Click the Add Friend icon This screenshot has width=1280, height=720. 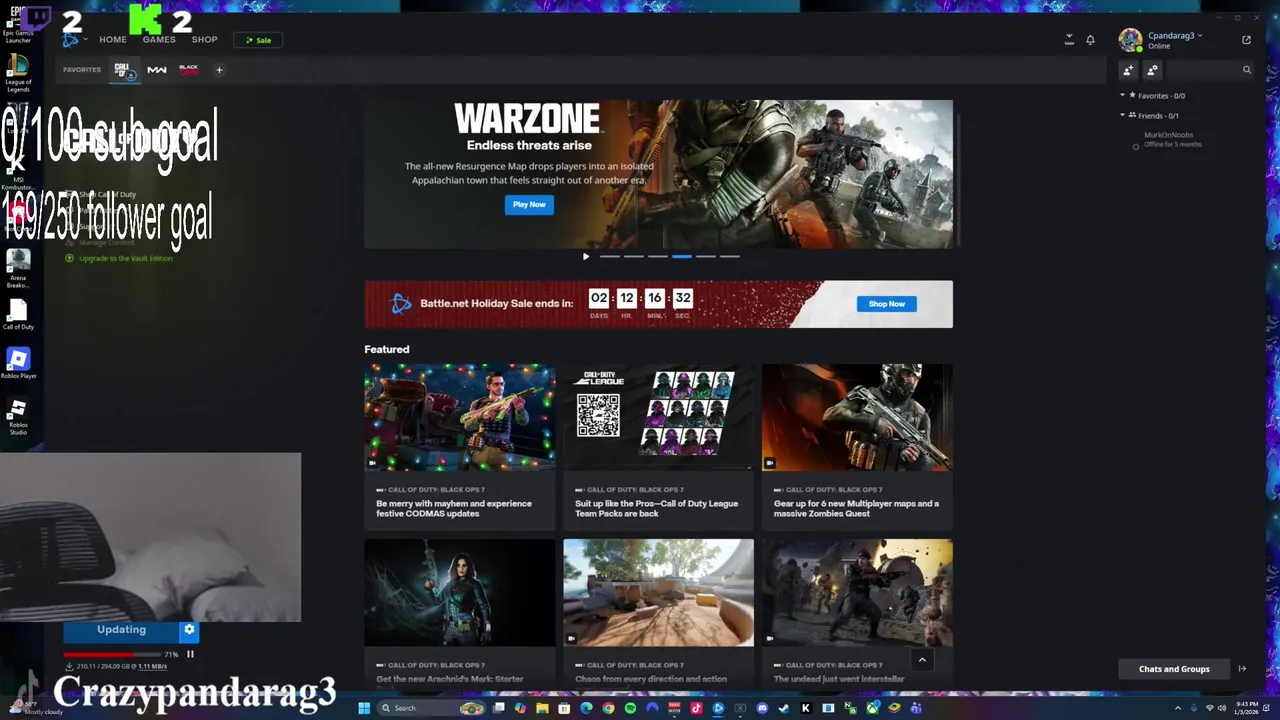1128,70
